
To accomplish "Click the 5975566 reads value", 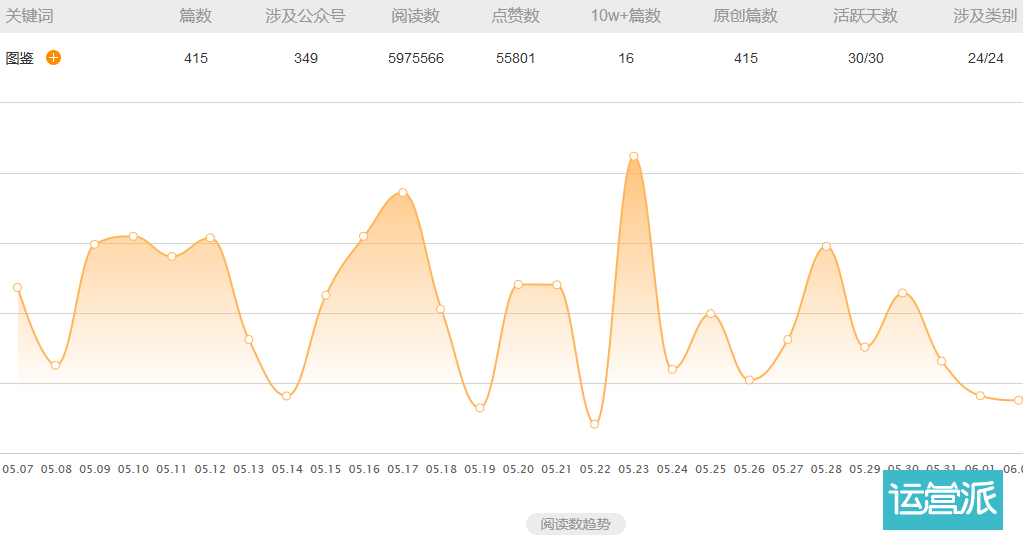I will 416,58.
